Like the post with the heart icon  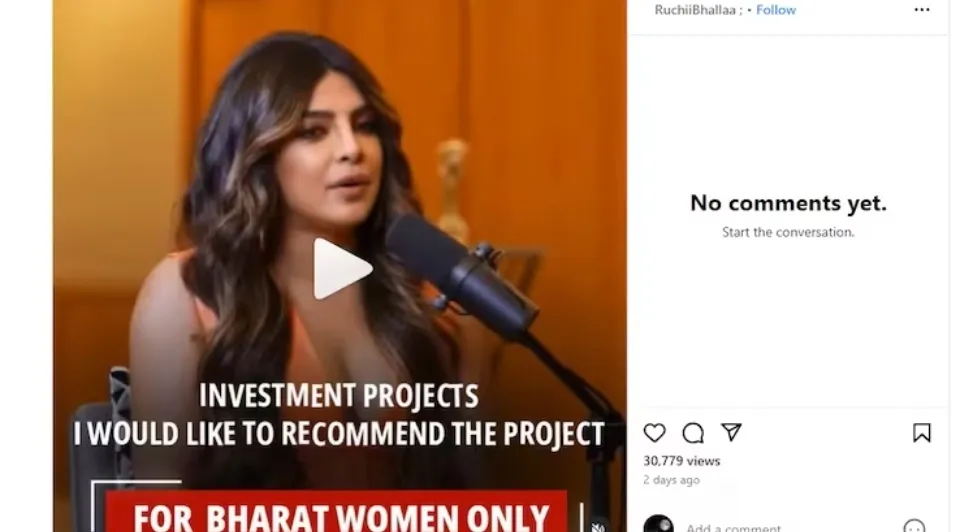[654, 433]
